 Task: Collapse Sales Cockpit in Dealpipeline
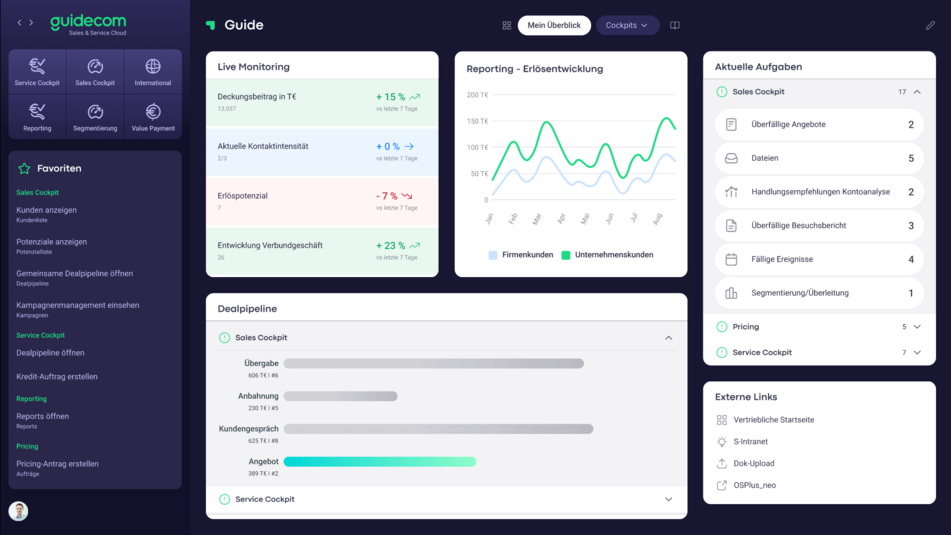click(x=668, y=338)
